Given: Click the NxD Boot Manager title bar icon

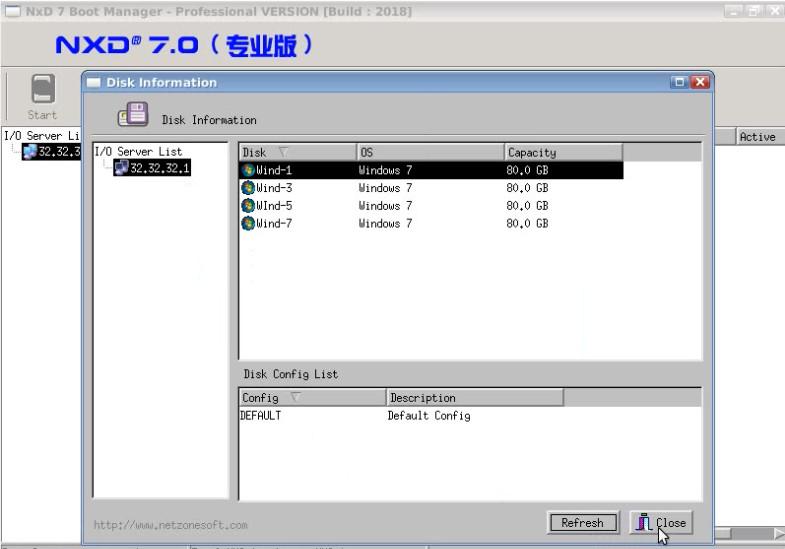Looking at the screenshot, I should pos(13,11).
